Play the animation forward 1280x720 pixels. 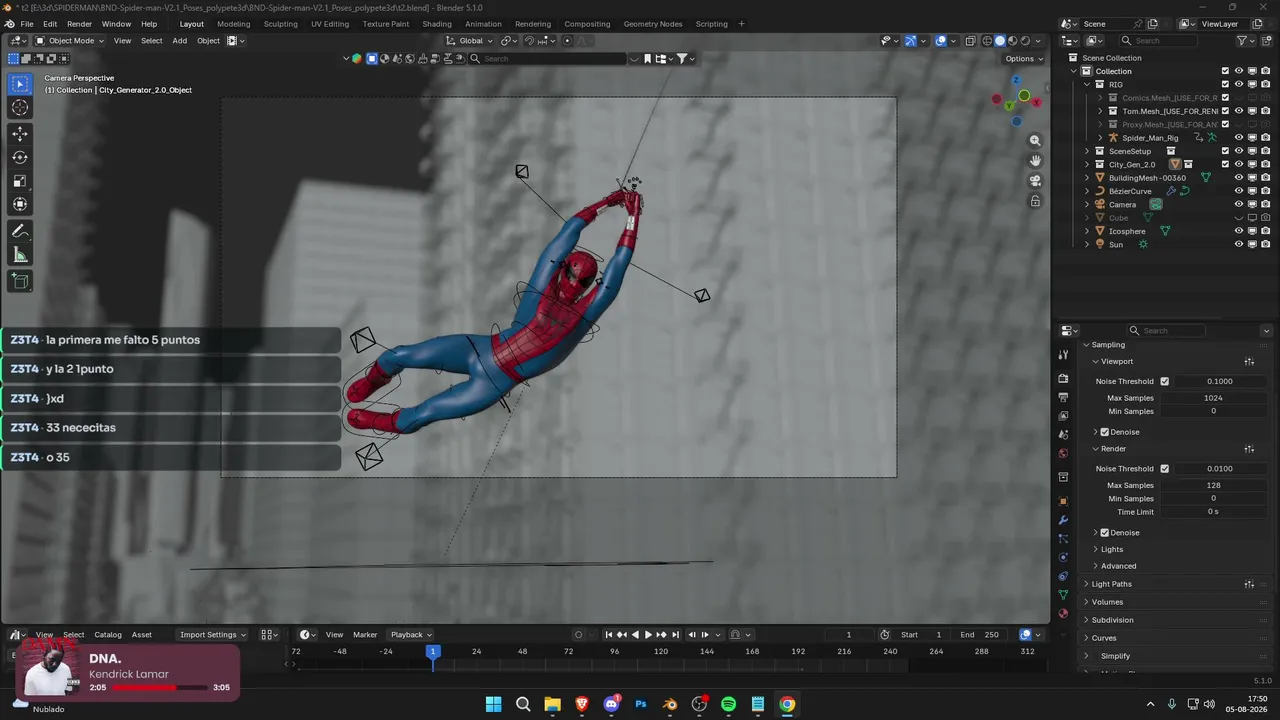[648, 635]
